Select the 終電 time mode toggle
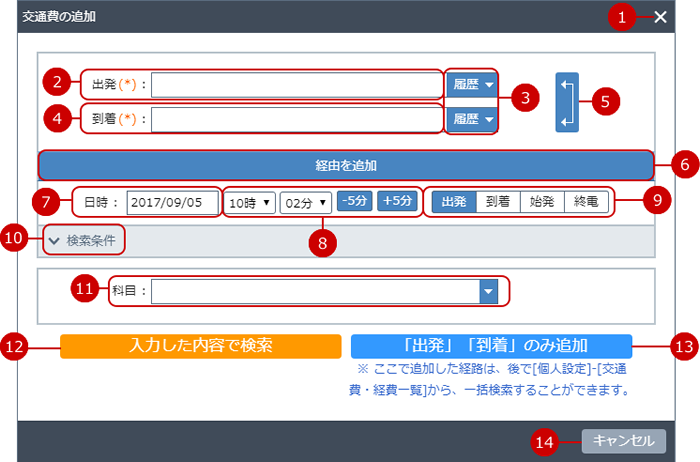This screenshot has height=462, width=700. (586, 201)
